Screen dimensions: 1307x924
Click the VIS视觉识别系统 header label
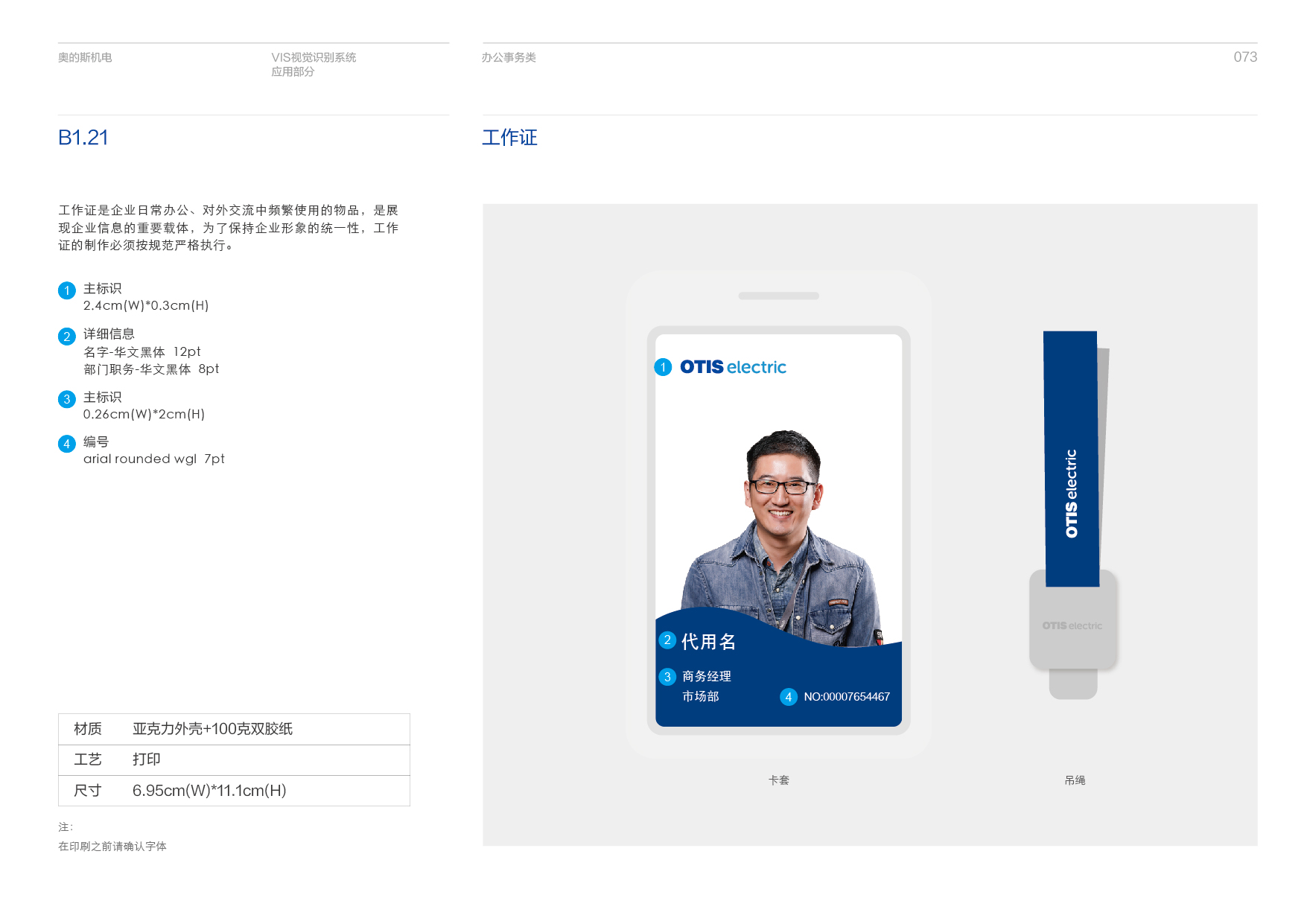pos(314,57)
